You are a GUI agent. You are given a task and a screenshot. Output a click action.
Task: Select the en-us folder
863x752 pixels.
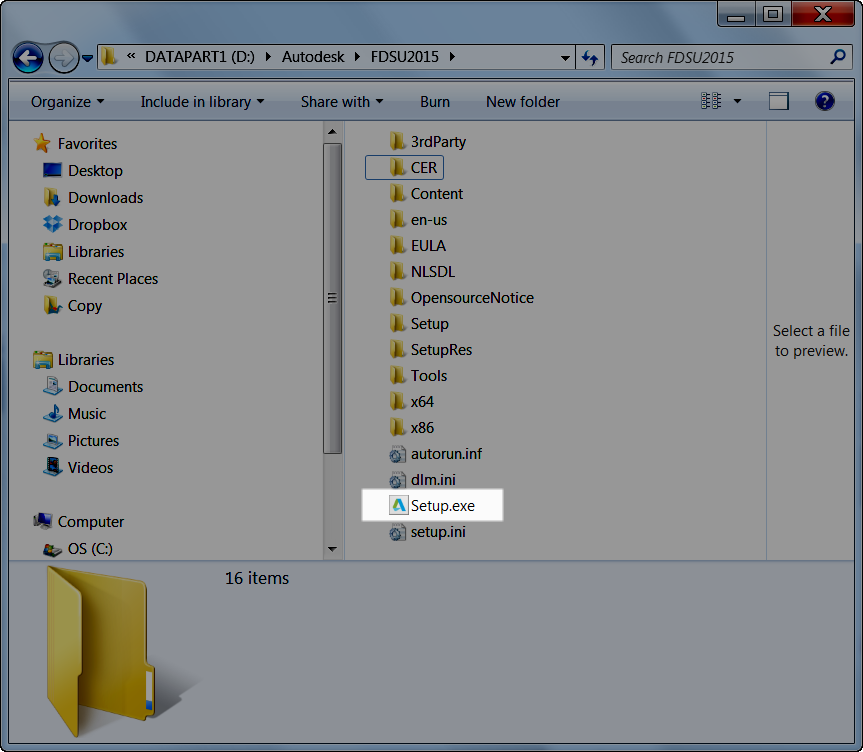pos(418,220)
